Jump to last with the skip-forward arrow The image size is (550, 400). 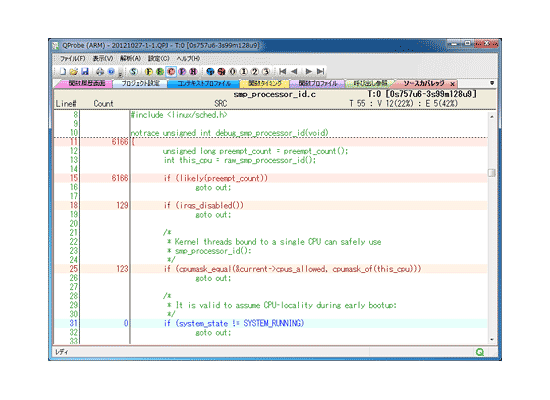tap(320, 72)
